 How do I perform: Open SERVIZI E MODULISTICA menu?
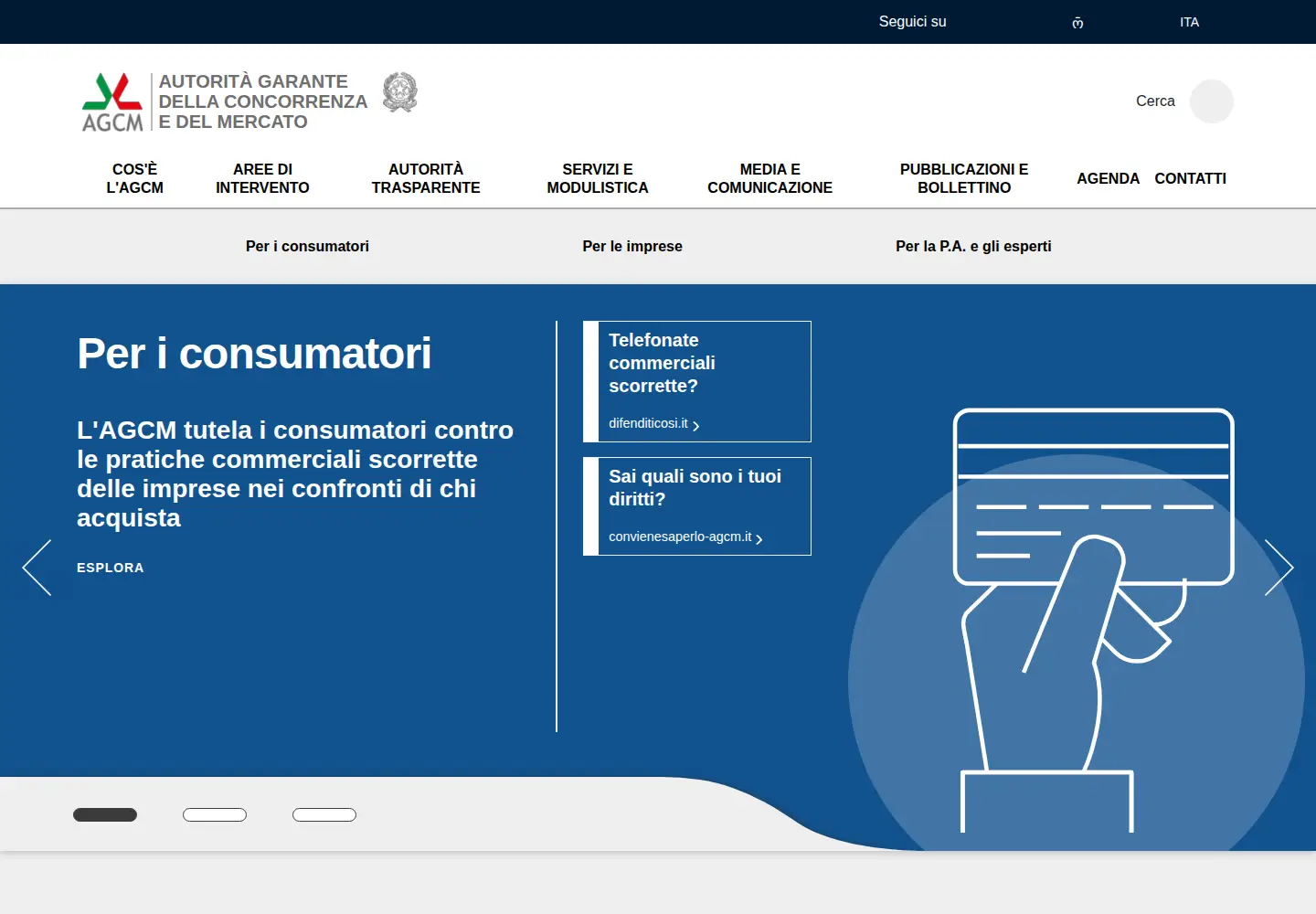click(598, 178)
